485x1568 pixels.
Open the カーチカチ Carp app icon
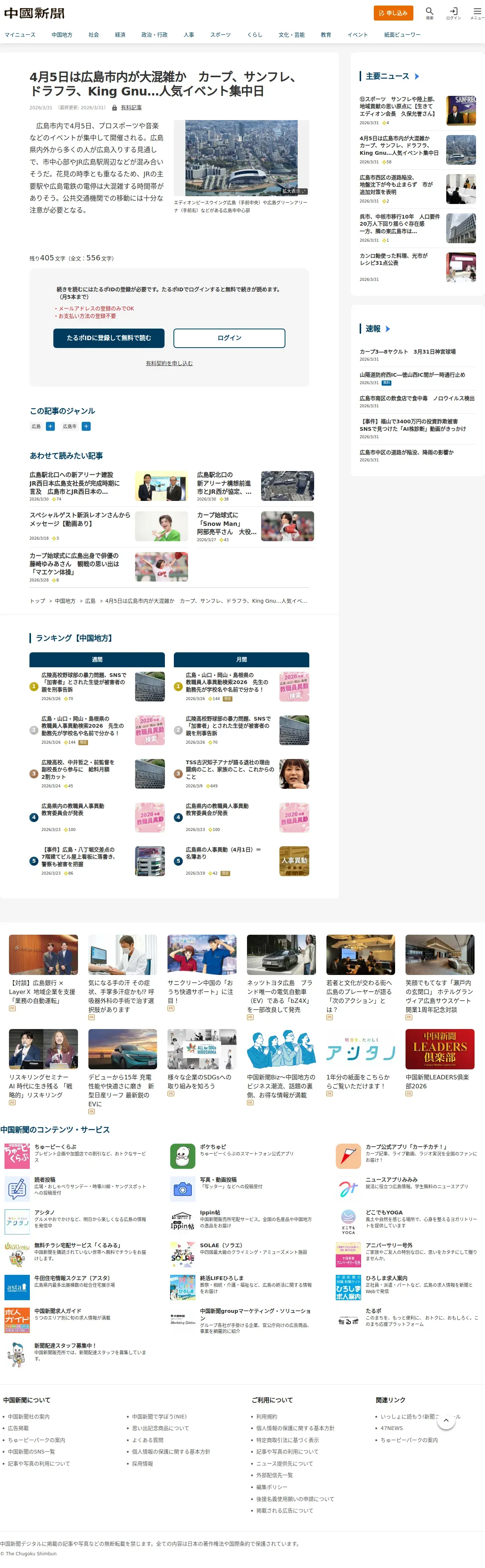coord(348,1156)
